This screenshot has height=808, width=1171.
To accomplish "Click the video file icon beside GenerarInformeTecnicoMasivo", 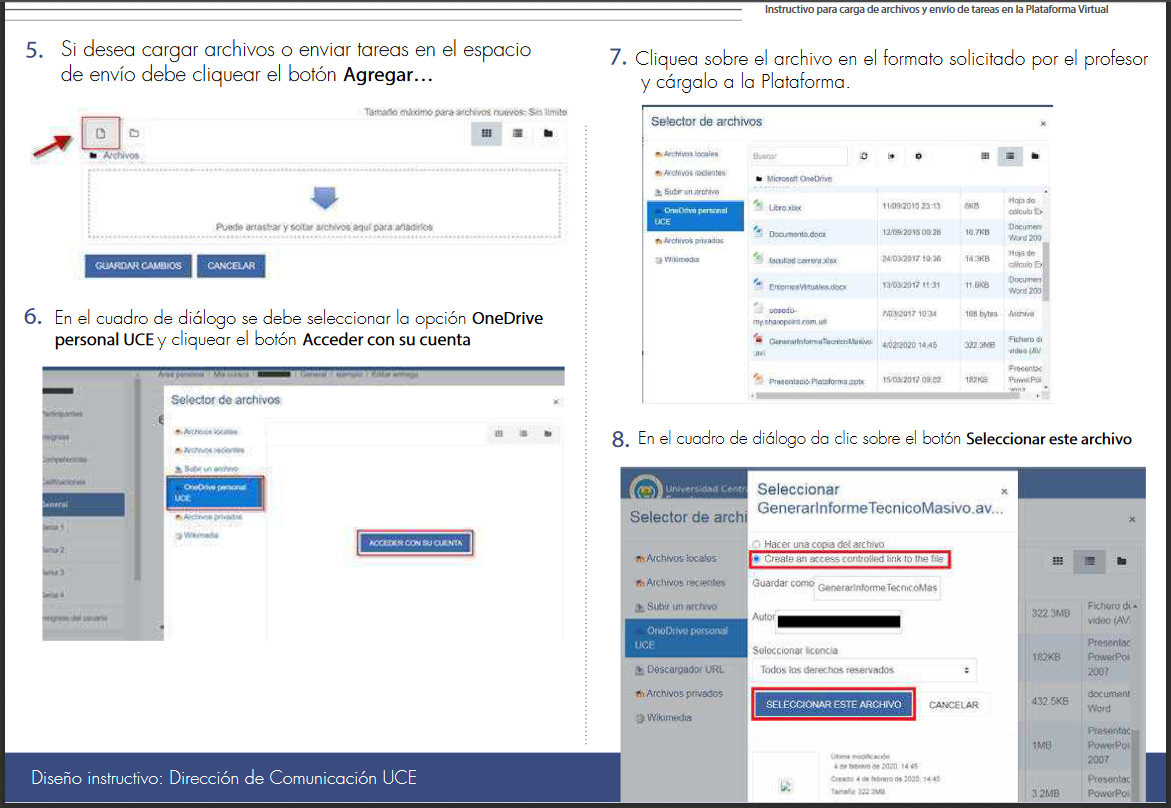I will [x=758, y=340].
